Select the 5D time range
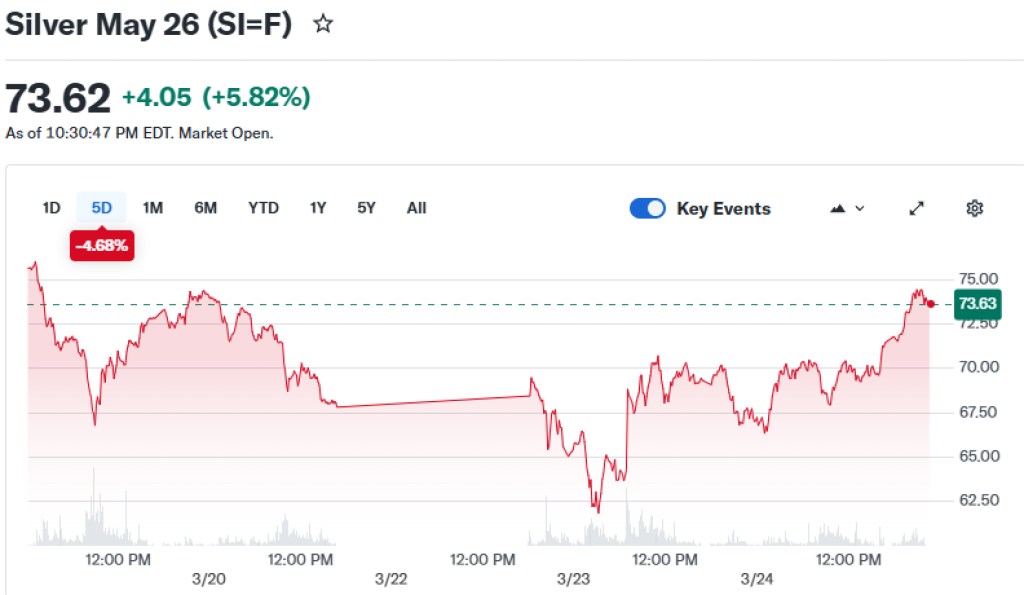Image resolution: width=1024 pixels, height=595 pixels. pos(102,208)
